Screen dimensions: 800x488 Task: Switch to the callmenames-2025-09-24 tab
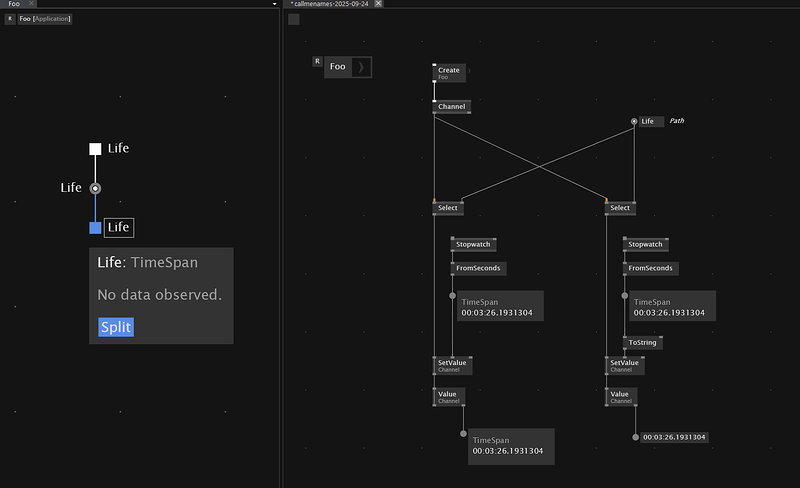(332, 4)
